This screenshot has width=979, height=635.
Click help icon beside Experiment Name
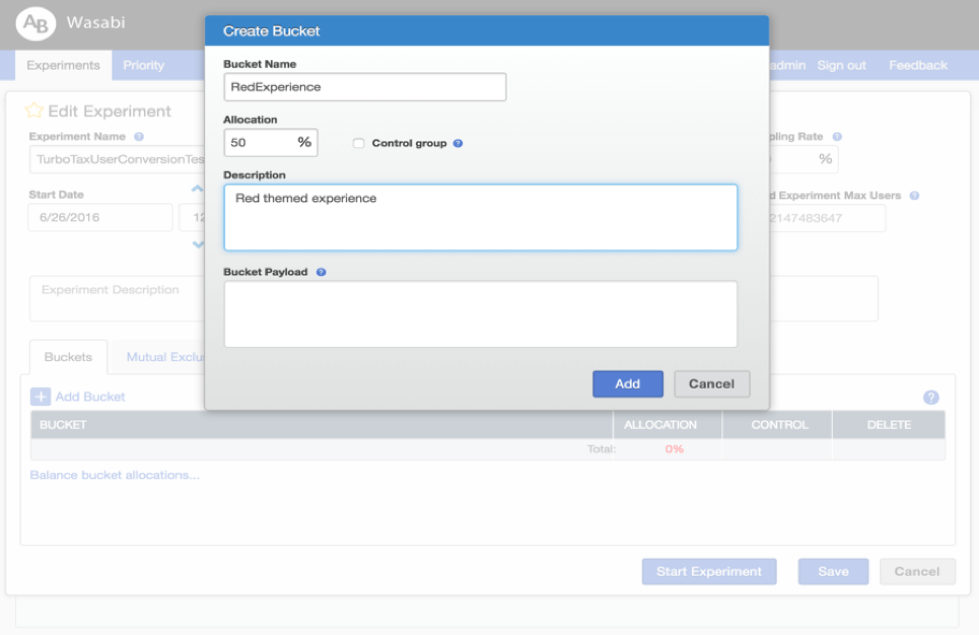(139, 136)
